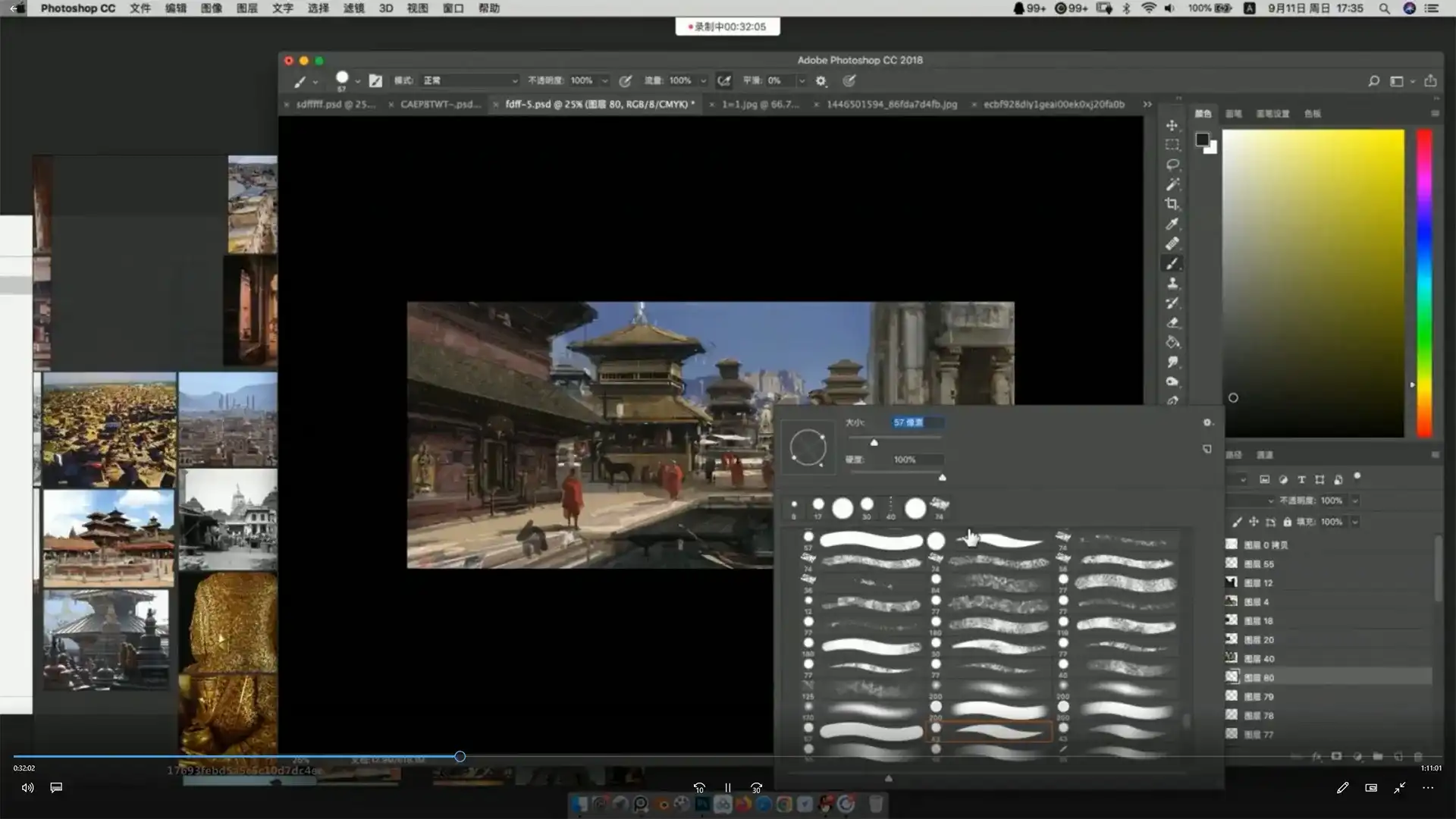Image resolution: width=1456 pixels, height=819 pixels.
Task: Select layer 图层 55
Action: tap(1258, 564)
